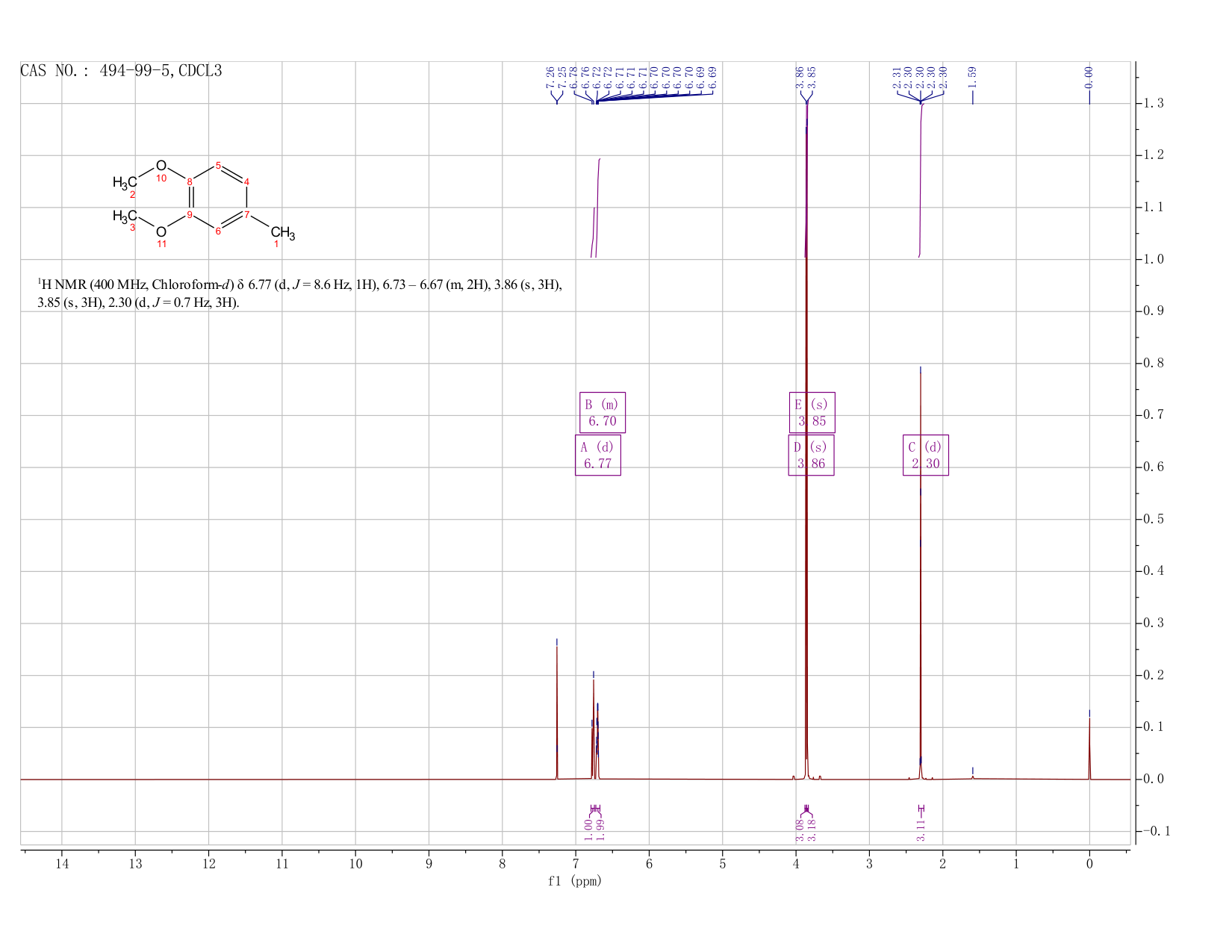Click the 1.99 integral value
The width and height of the screenshot is (1232, 952).
click(x=601, y=830)
